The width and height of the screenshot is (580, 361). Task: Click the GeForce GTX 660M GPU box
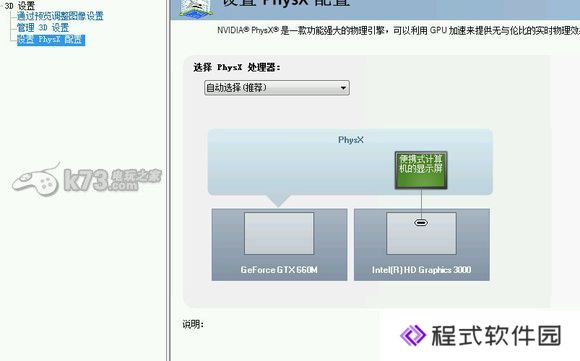click(279, 244)
